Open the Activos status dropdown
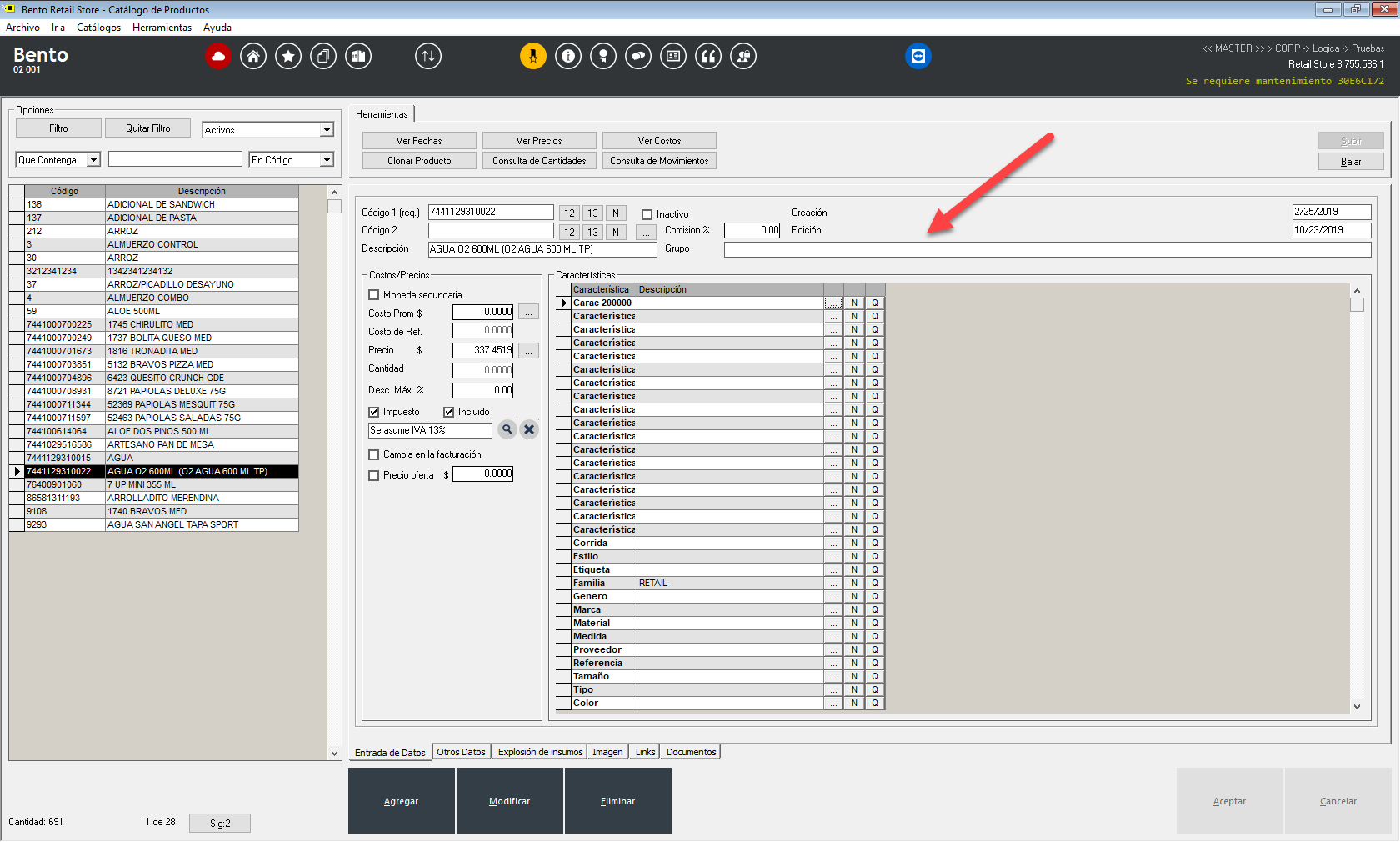 pos(327,130)
